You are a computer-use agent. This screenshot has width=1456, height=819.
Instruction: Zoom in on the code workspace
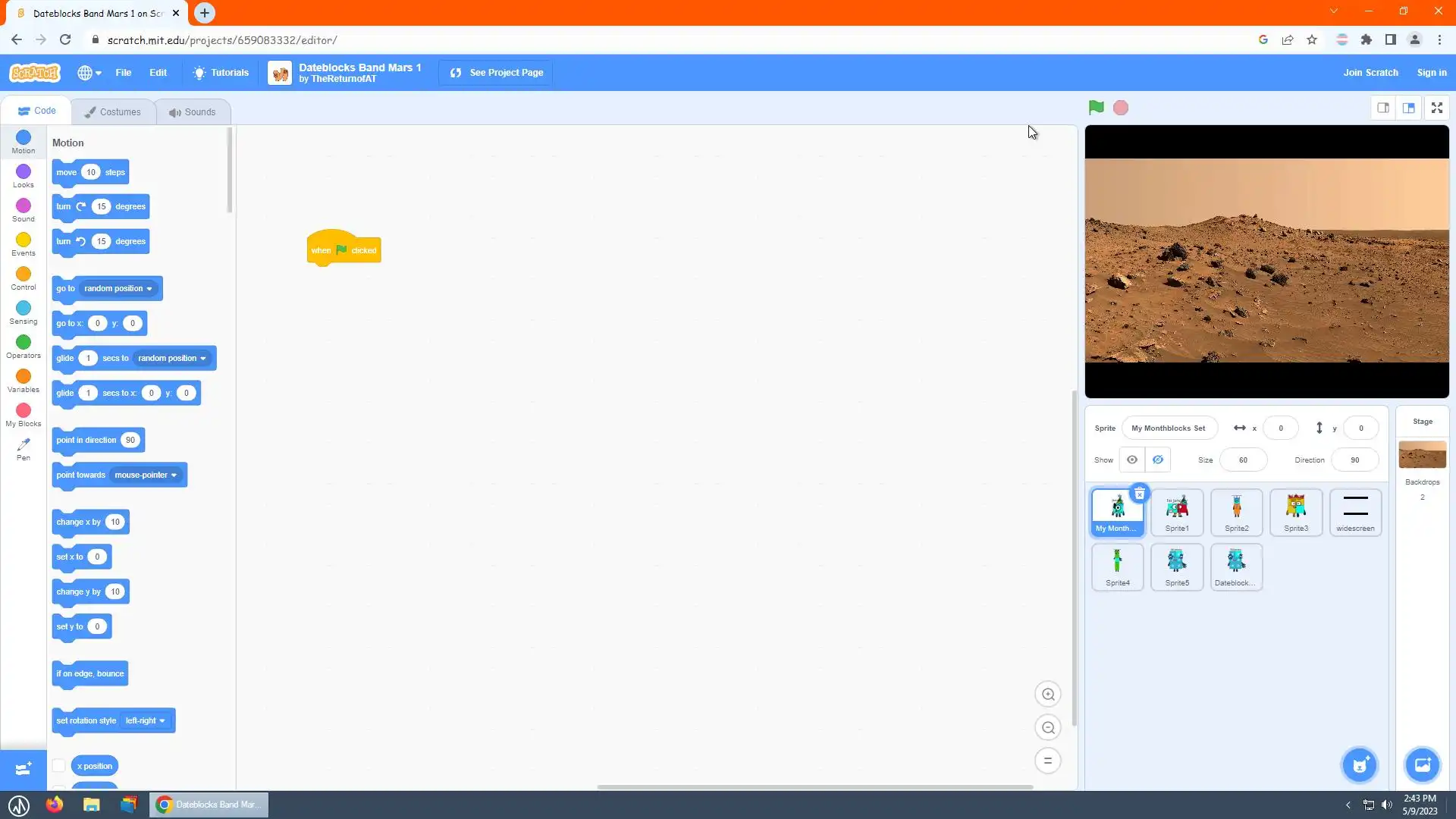[x=1048, y=694]
